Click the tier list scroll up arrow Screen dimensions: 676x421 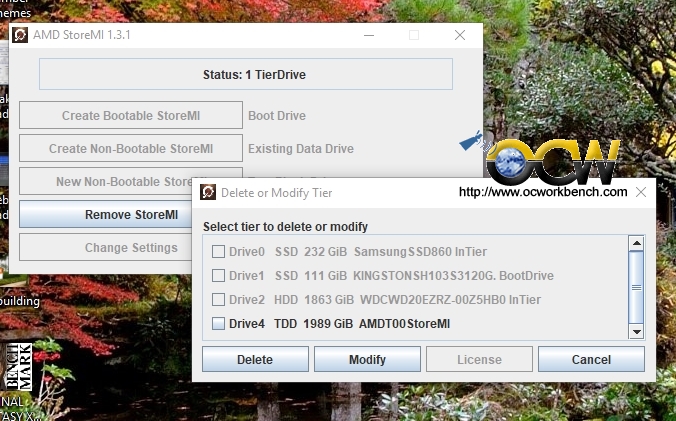tap(636, 243)
